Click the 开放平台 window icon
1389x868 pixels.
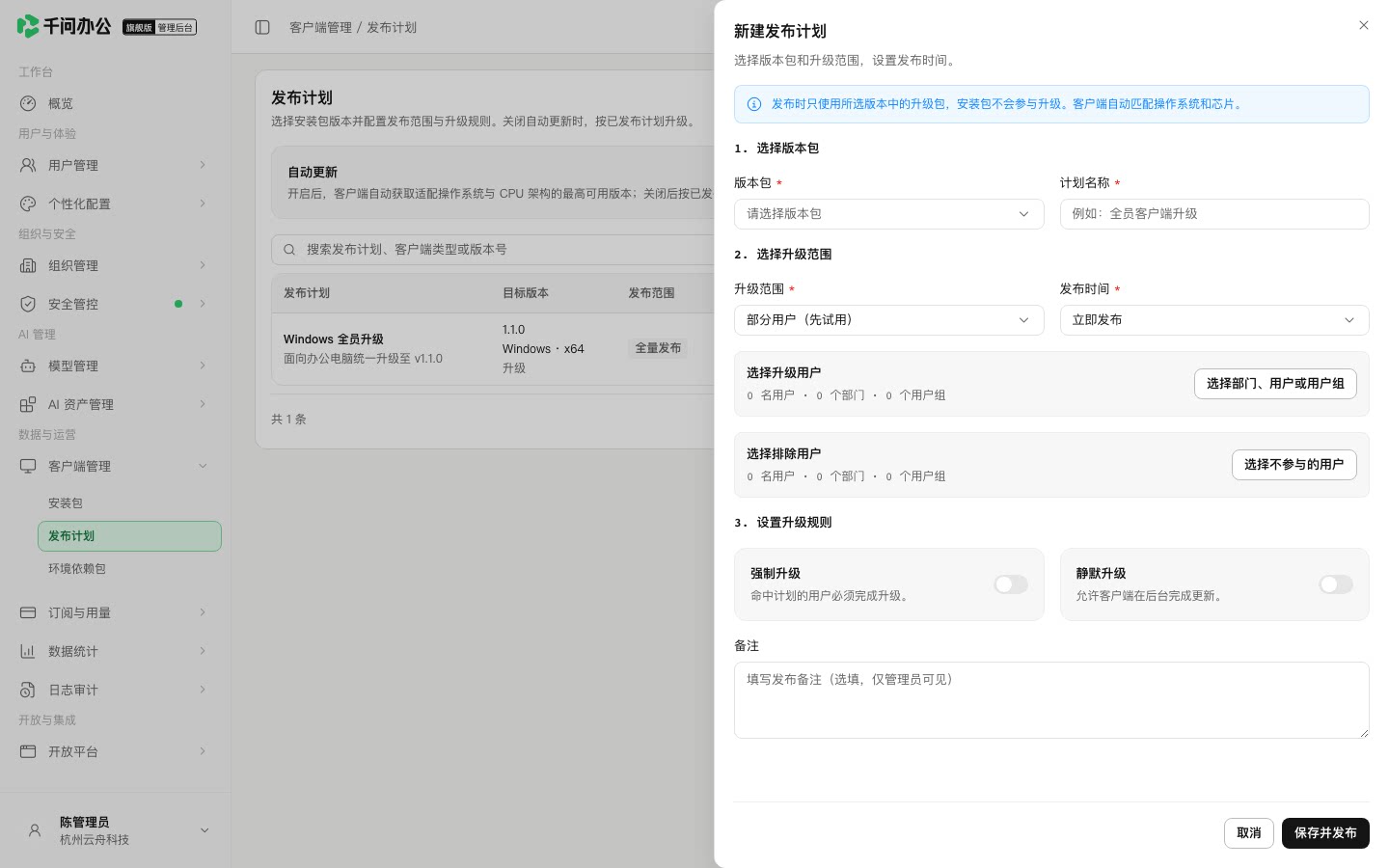[28, 751]
